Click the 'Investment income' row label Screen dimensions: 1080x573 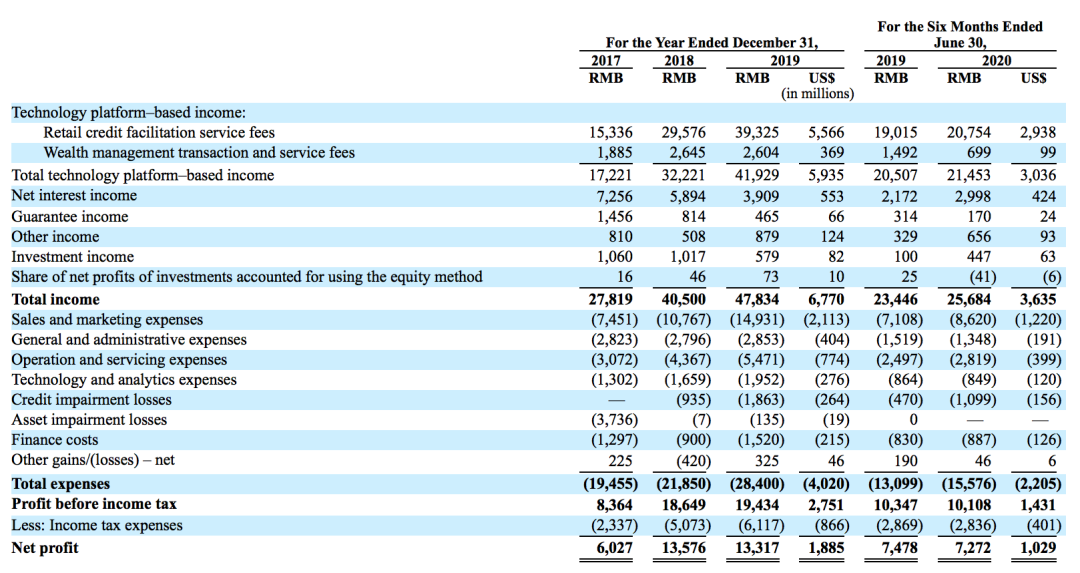72,256
